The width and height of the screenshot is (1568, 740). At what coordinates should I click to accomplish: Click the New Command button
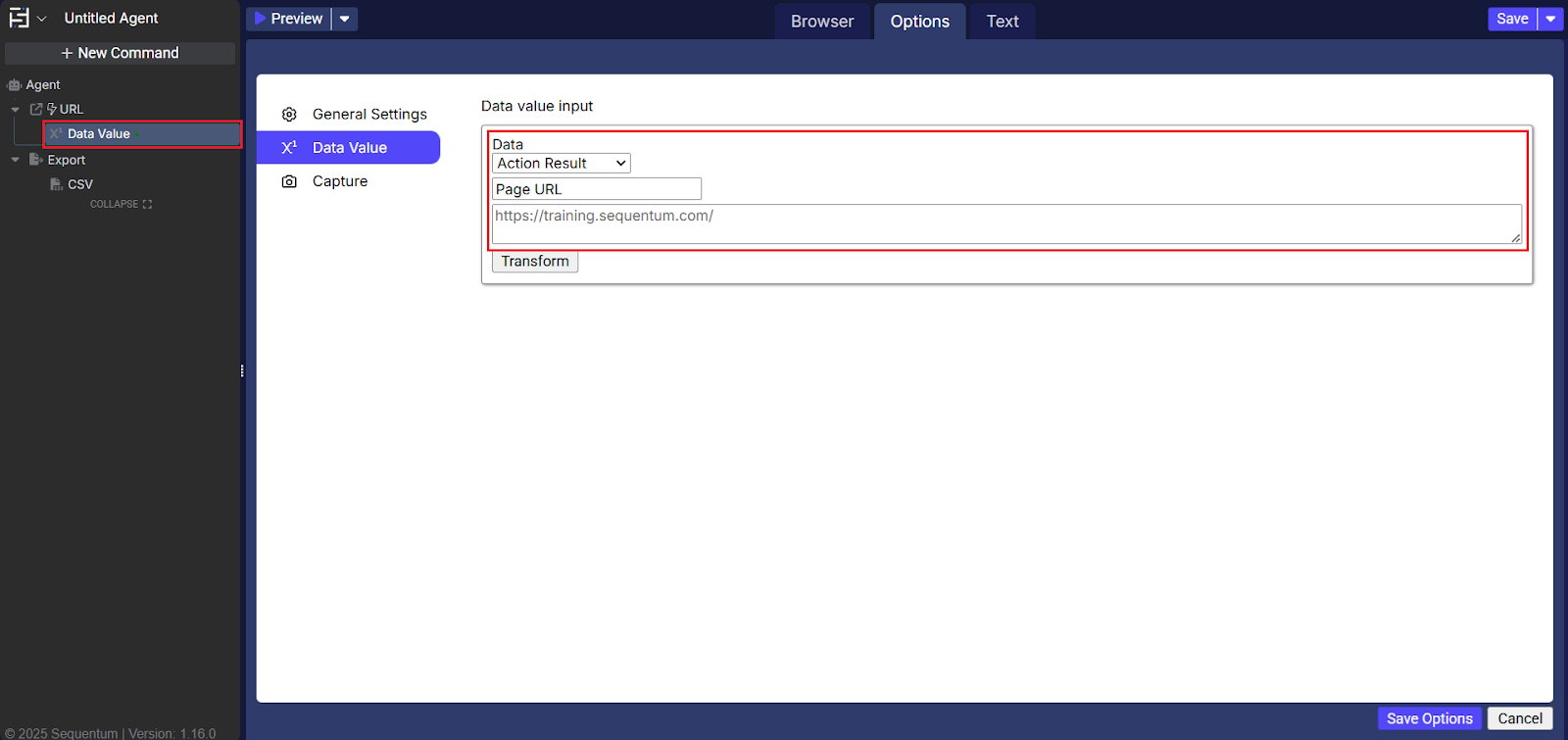pos(120,53)
